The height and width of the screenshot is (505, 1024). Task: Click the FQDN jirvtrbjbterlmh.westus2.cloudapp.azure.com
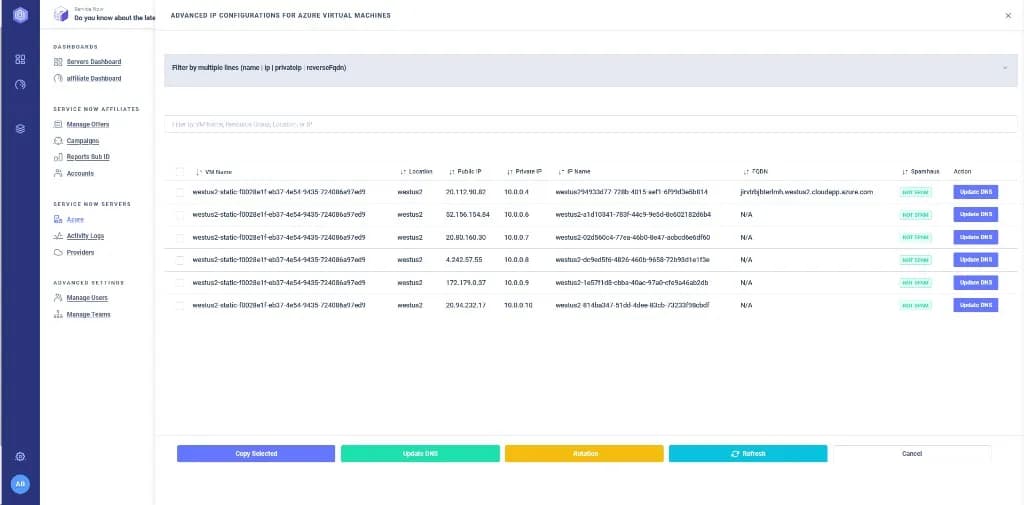coord(807,192)
